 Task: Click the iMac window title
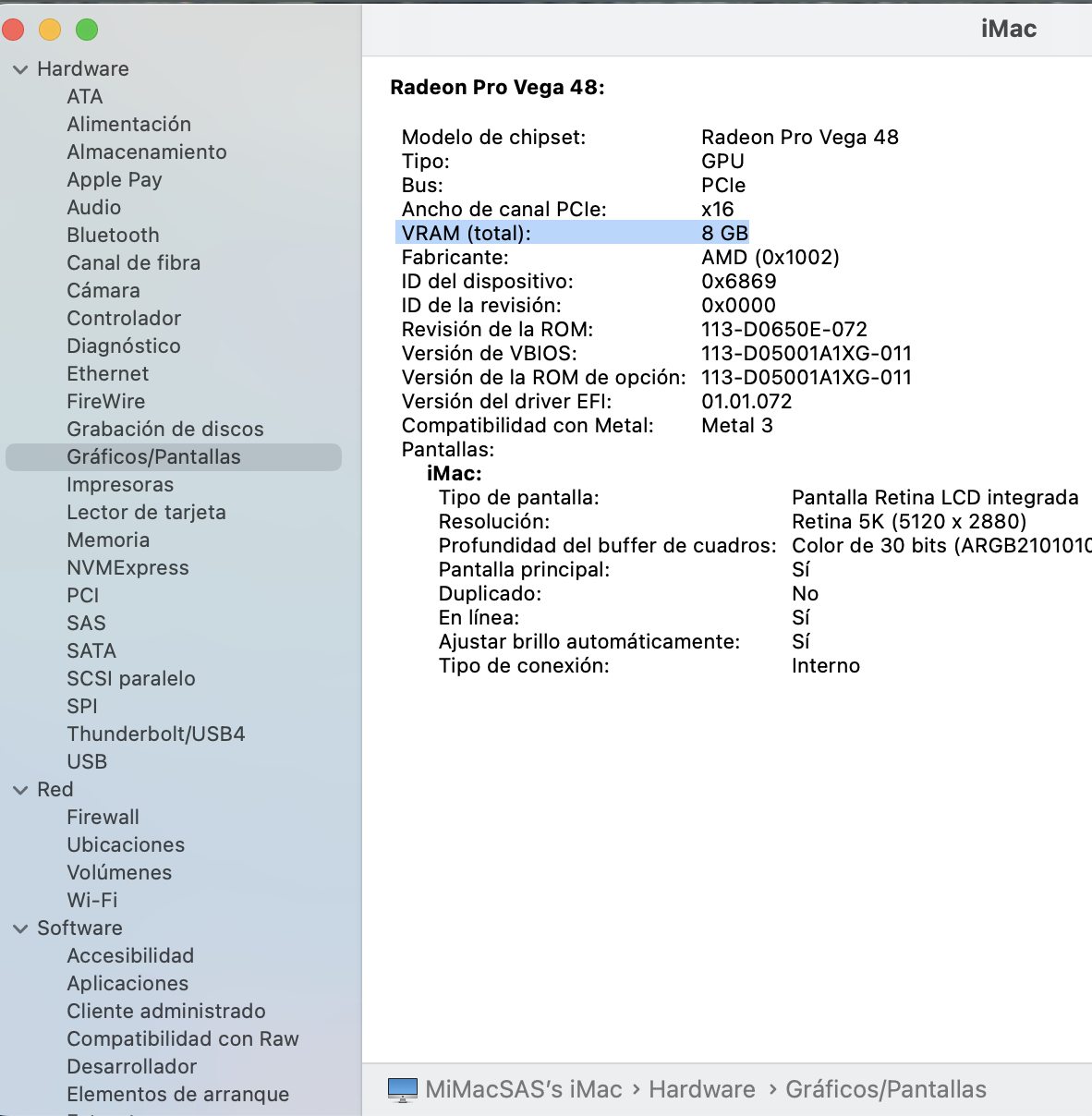(x=1009, y=29)
